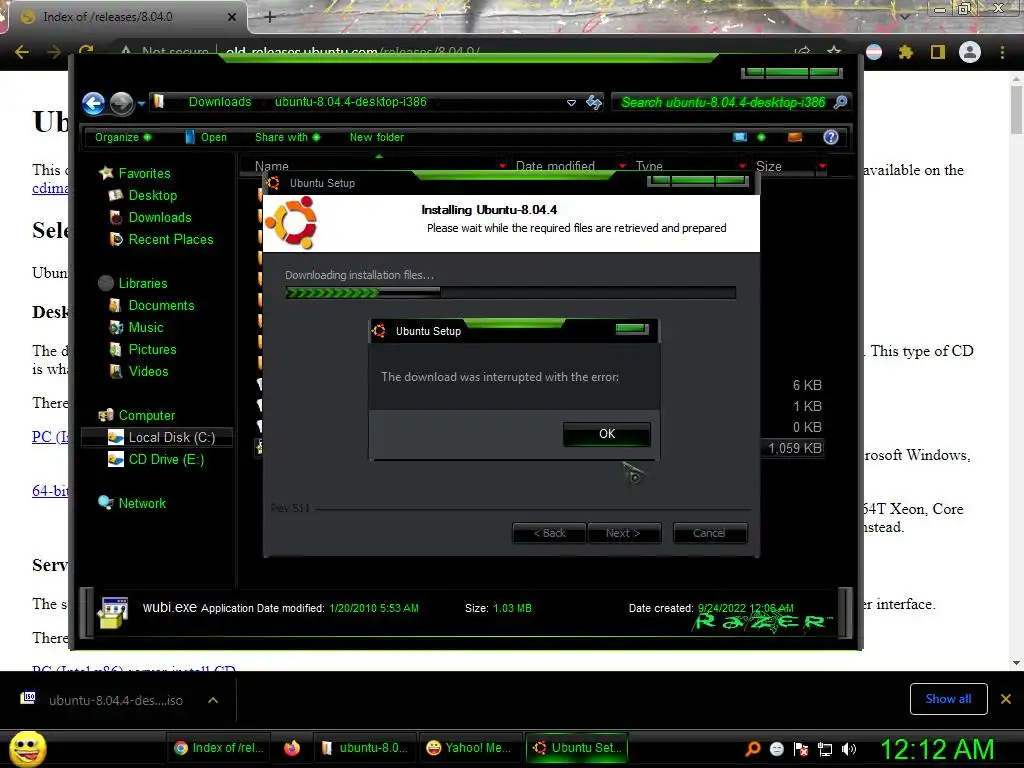The image size is (1024, 768).
Task: Click the 12:12 AM taskbar clock
Action: click(x=937, y=749)
